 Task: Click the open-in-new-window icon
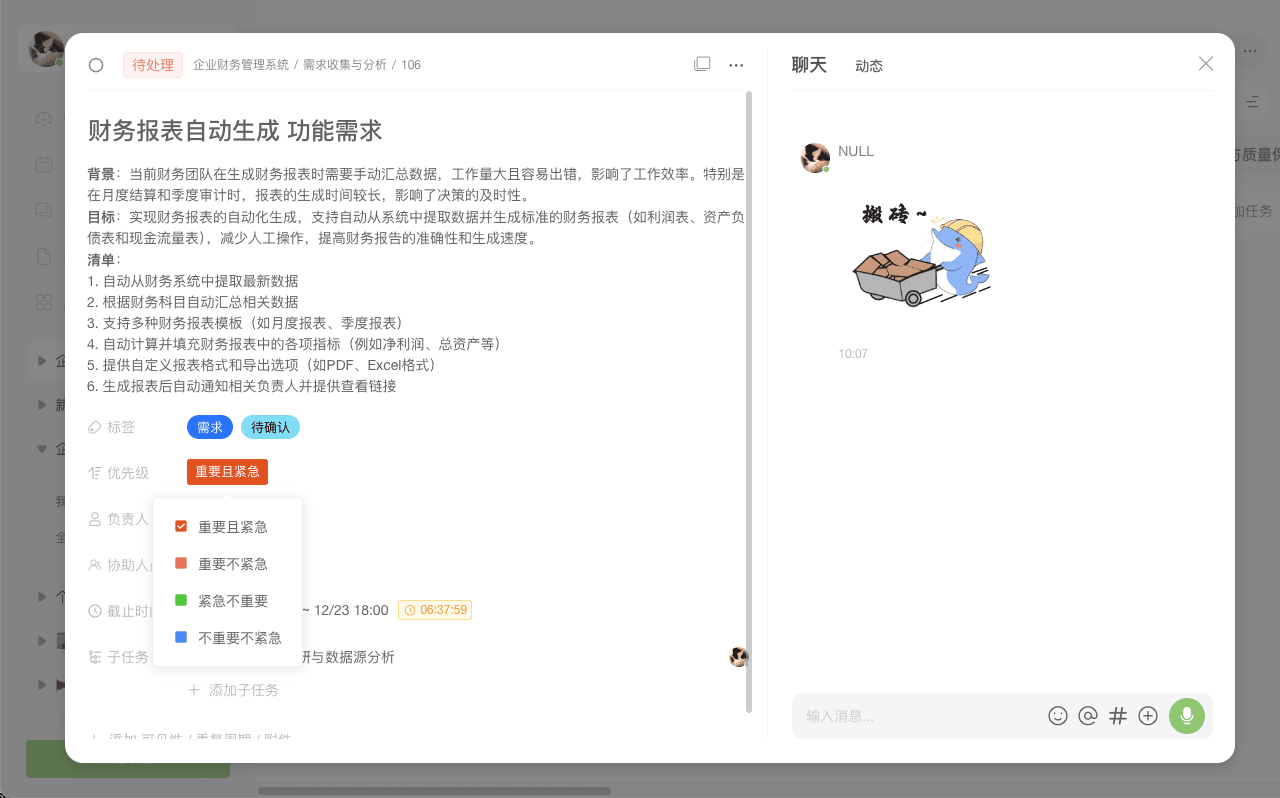click(702, 64)
